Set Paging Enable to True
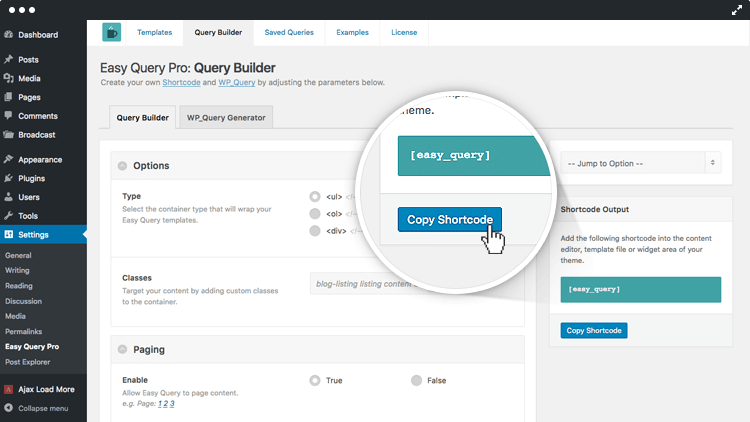This screenshot has width=750, height=422. point(315,380)
